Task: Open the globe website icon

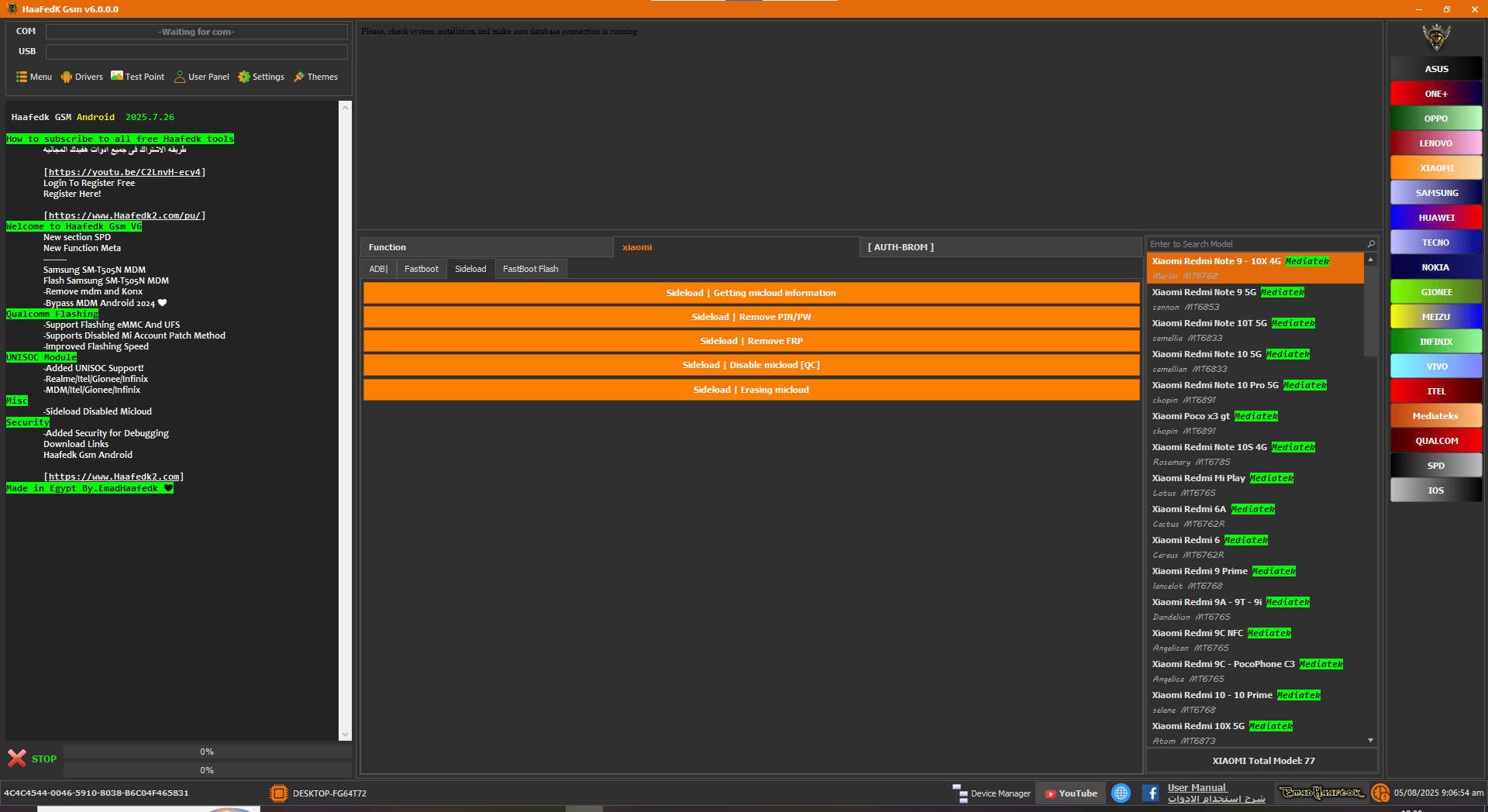Action: [1121, 793]
